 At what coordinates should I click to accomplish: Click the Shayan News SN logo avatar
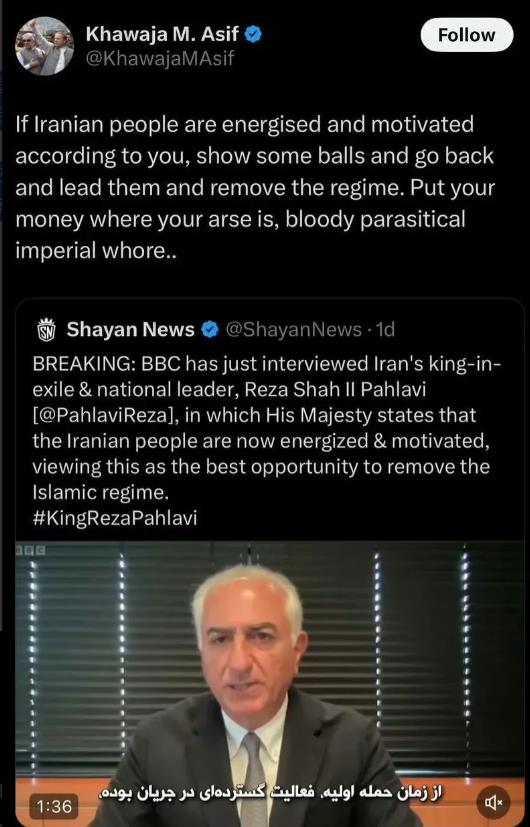point(46,330)
